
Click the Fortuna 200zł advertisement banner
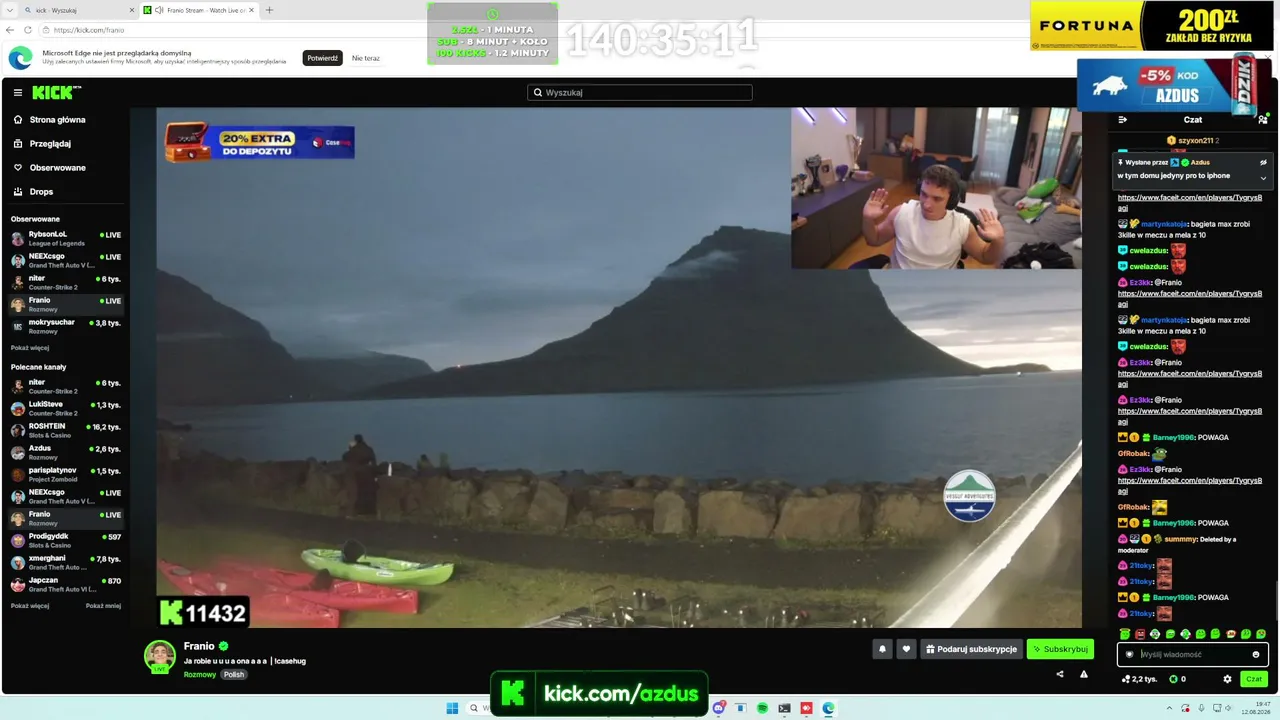(1152, 25)
